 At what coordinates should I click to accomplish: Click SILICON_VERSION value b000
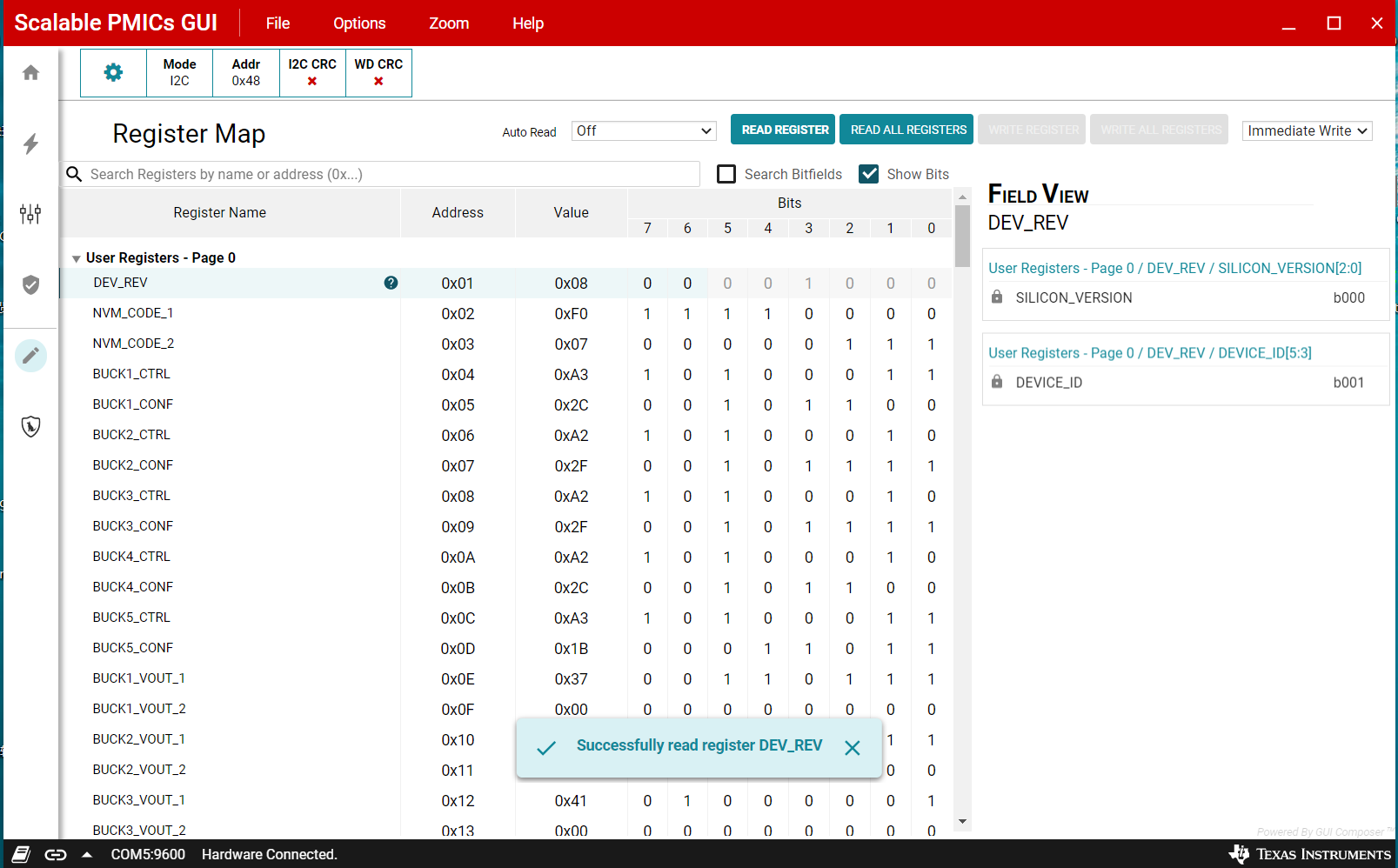tap(1349, 297)
